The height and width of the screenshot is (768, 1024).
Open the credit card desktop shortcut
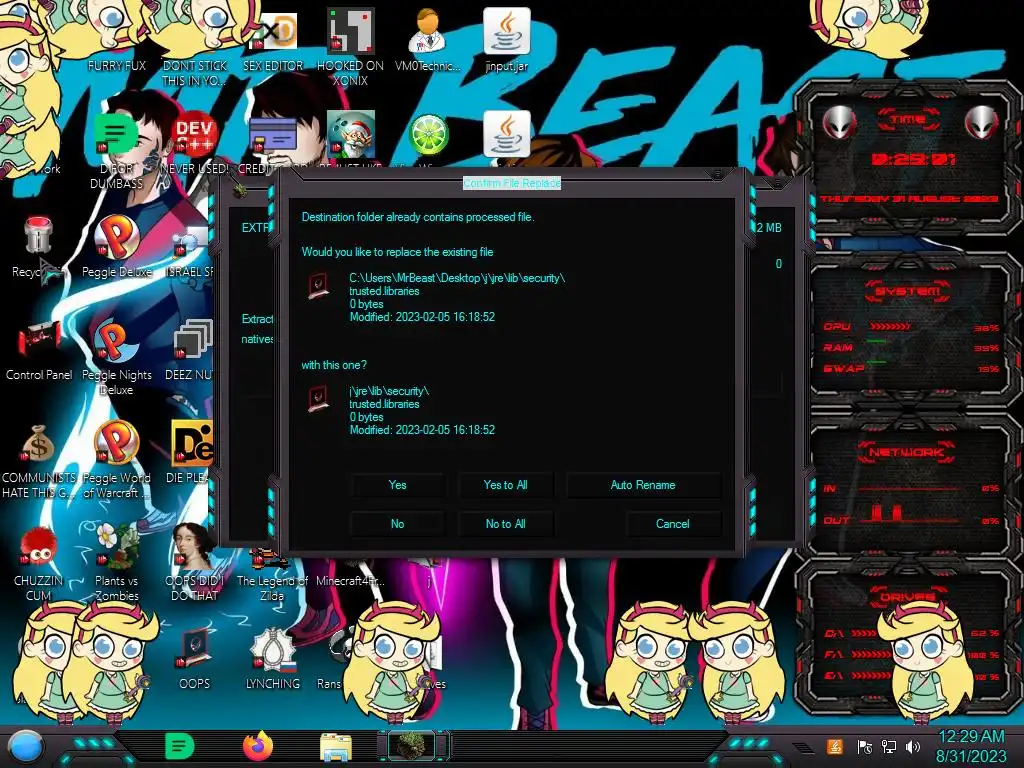[272, 135]
